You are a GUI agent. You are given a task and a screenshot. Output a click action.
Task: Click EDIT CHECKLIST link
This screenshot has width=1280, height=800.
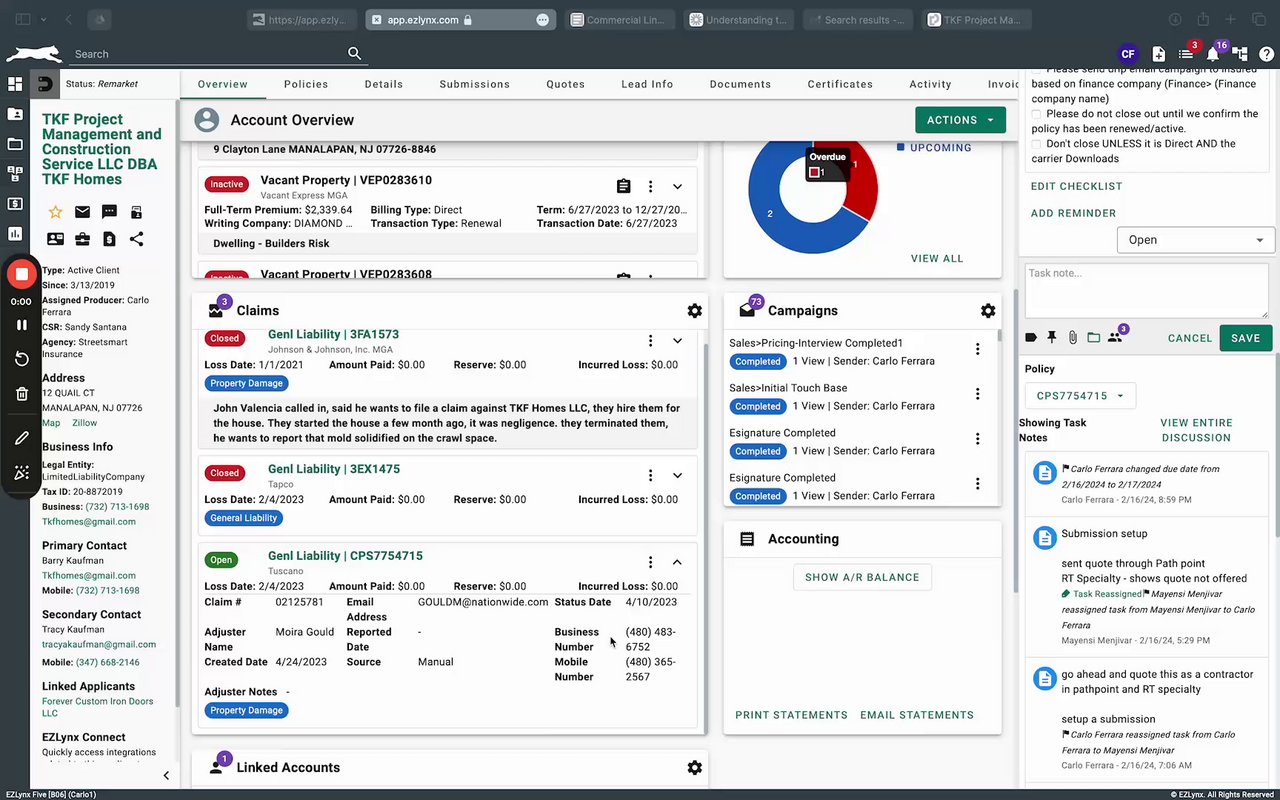tap(1077, 186)
